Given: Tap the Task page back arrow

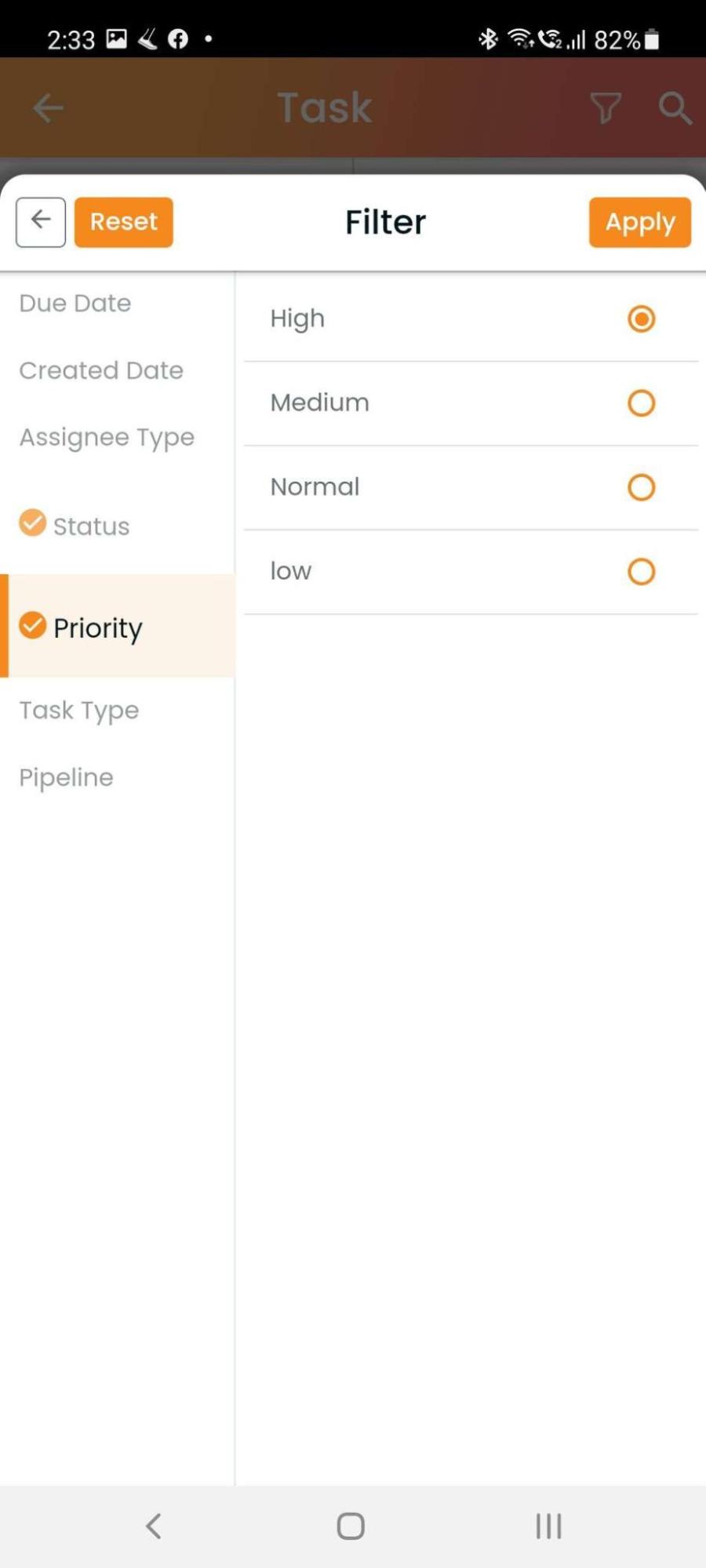Looking at the screenshot, I should pos(48,107).
